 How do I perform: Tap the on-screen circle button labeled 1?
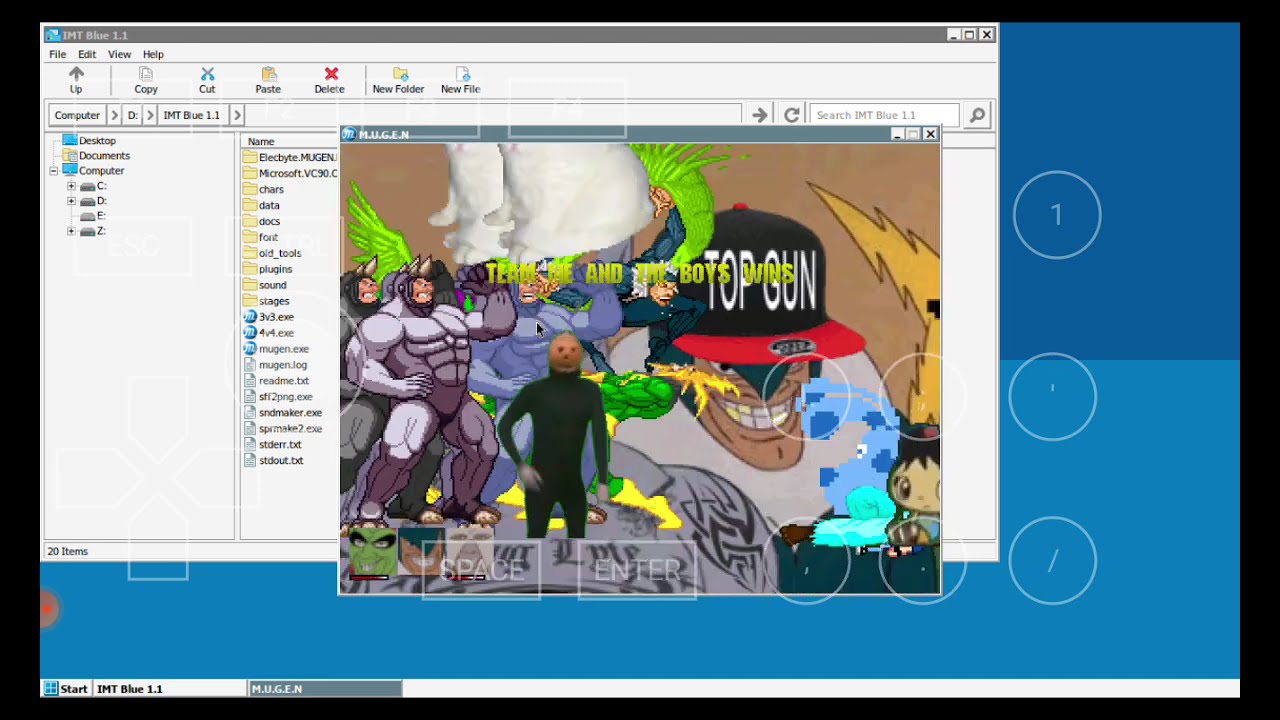(x=1057, y=215)
